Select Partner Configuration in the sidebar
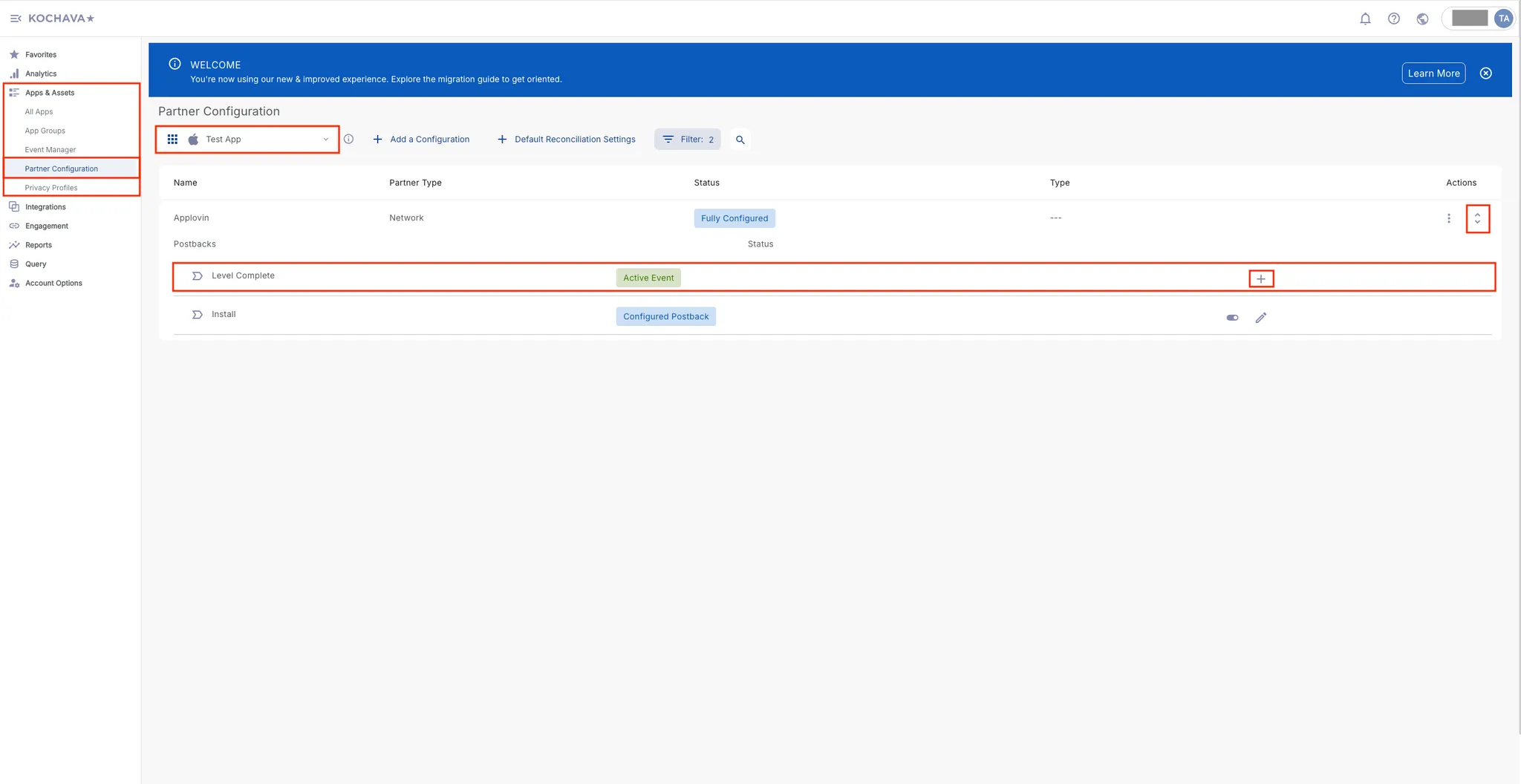The height and width of the screenshot is (784, 1521). point(62,169)
